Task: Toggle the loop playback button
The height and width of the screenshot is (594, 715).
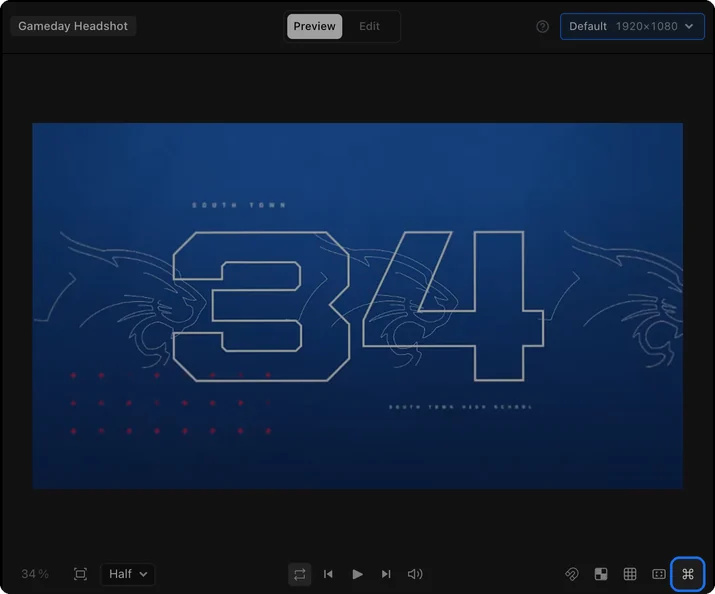Action: pos(300,574)
